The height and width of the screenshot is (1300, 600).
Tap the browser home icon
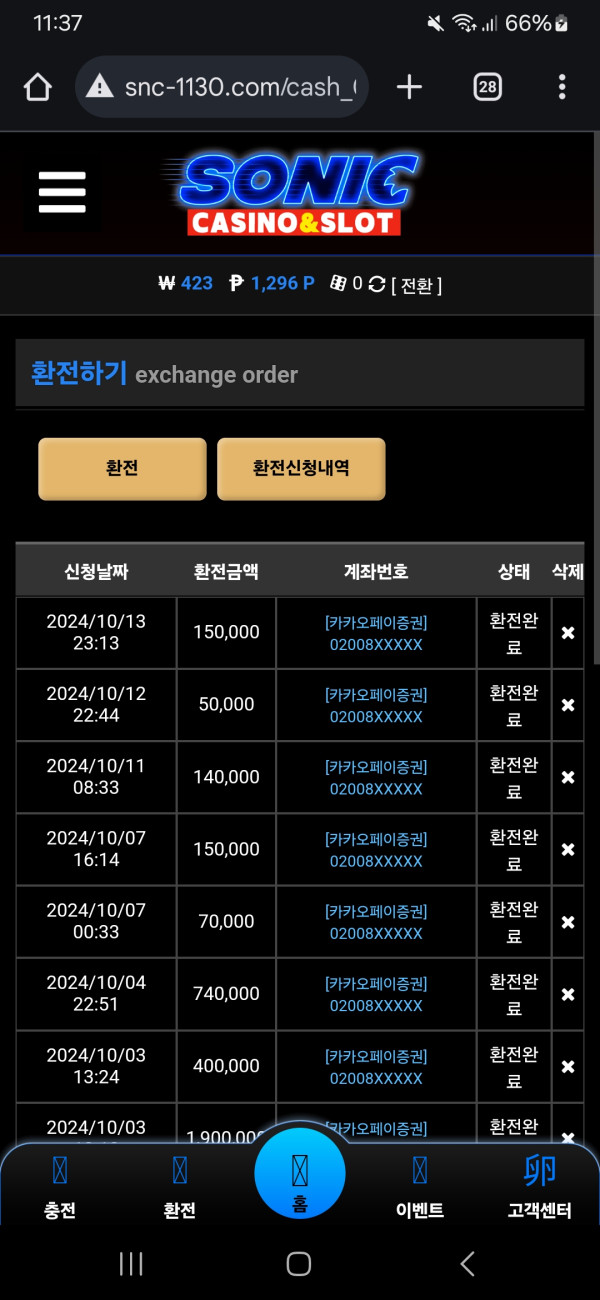tap(37, 87)
